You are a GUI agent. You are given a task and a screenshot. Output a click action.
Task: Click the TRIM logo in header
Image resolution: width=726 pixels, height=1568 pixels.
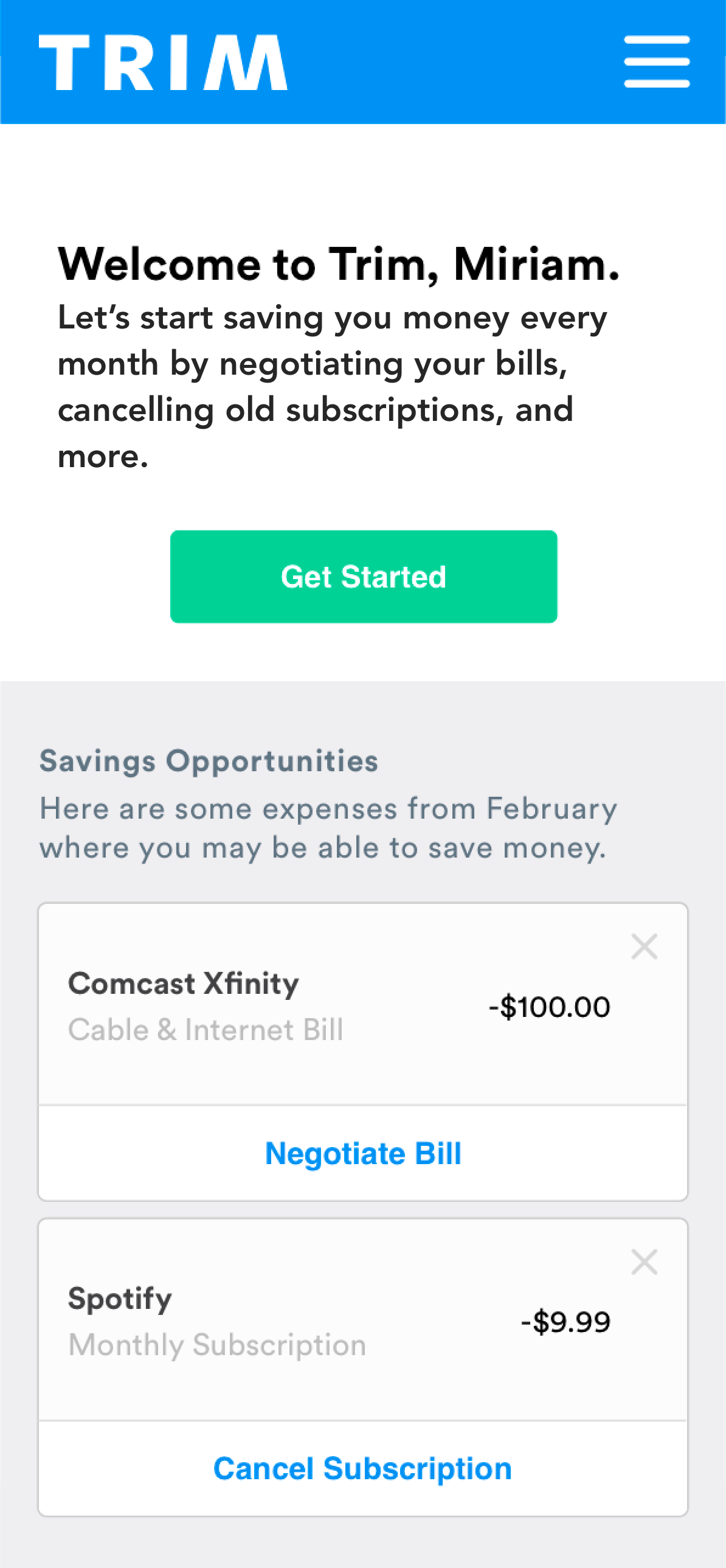[x=163, y=63]
